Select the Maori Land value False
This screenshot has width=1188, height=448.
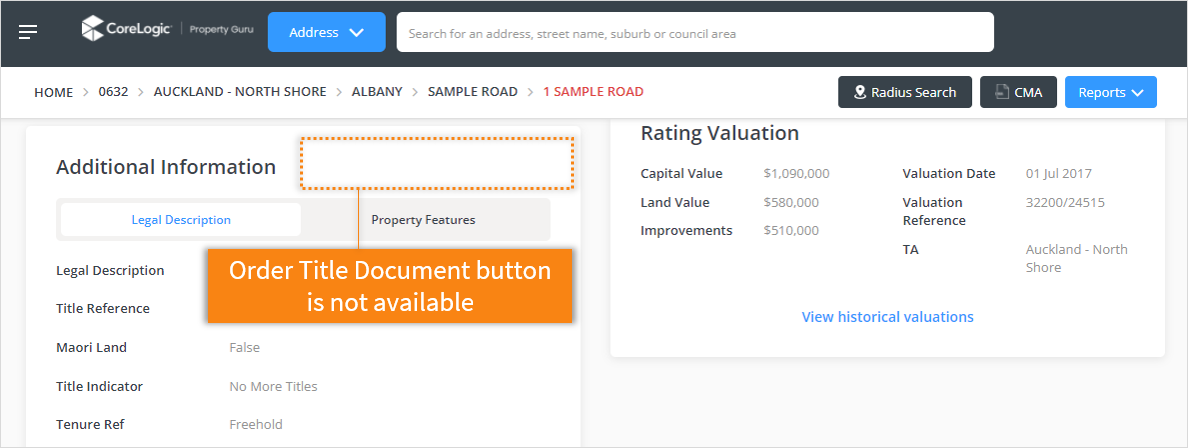click(x=245, y=348)
